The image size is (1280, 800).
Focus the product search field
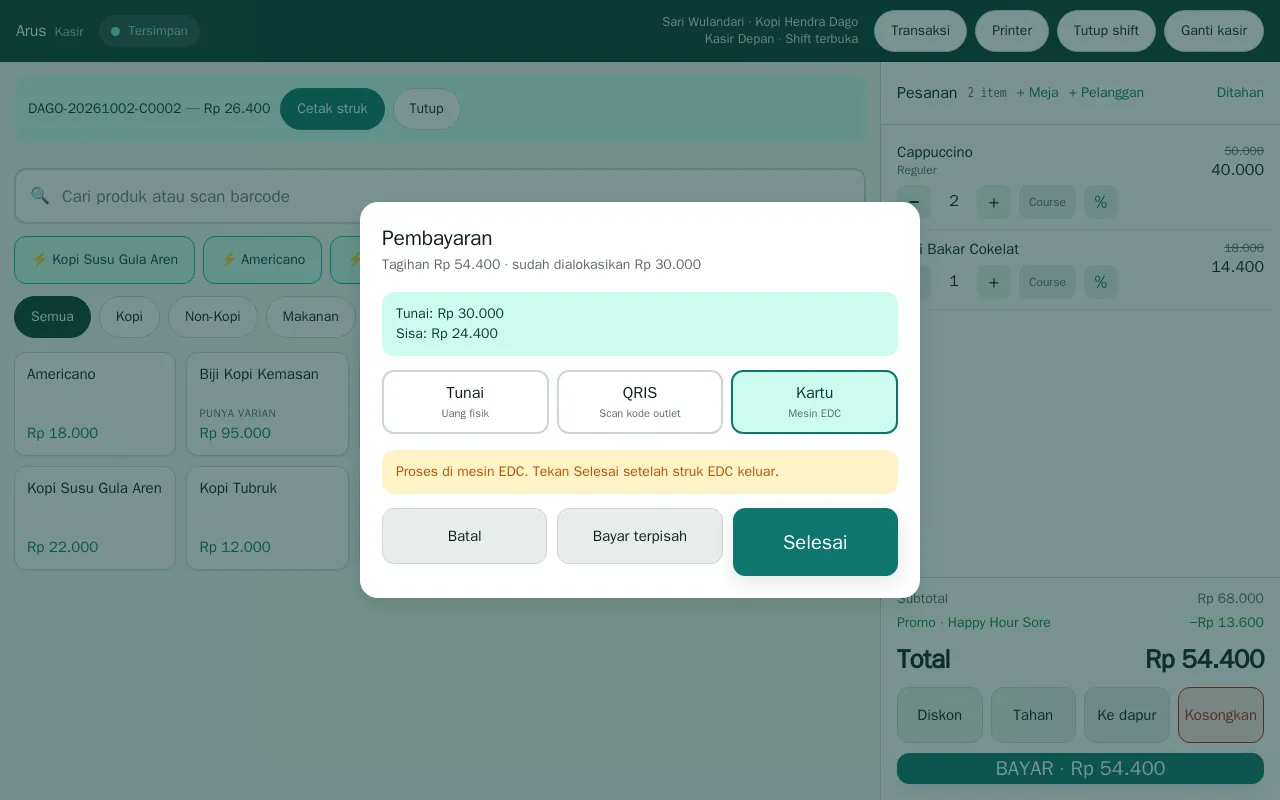click(x=440, y=196)
